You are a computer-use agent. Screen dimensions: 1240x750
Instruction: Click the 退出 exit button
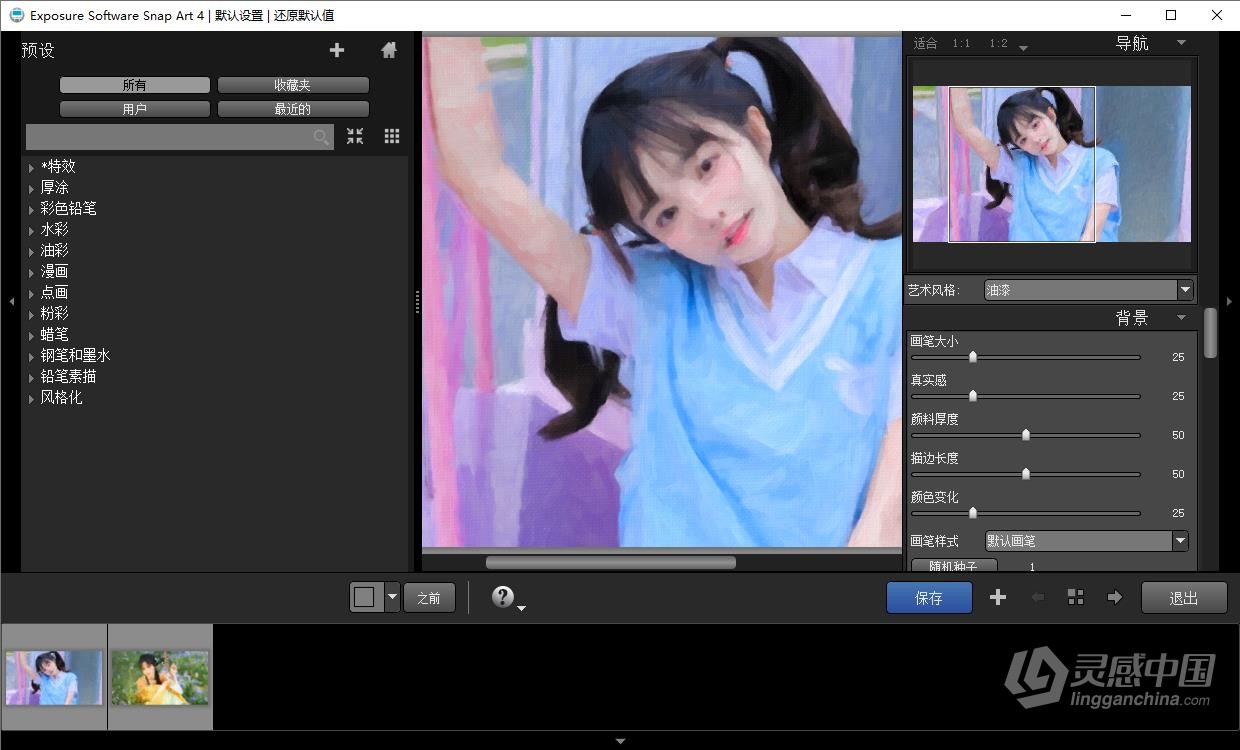[1184, 598]
